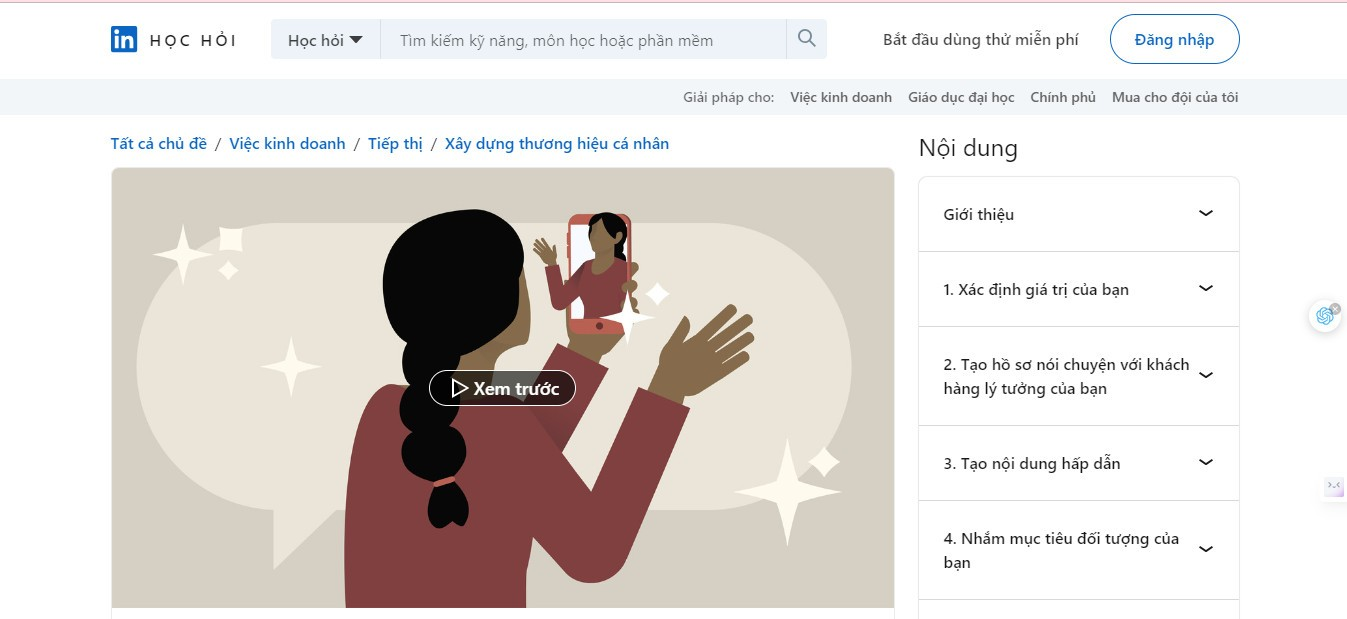Click the search field for skills and subjects
1347x619 pixels.
[583, 40]
